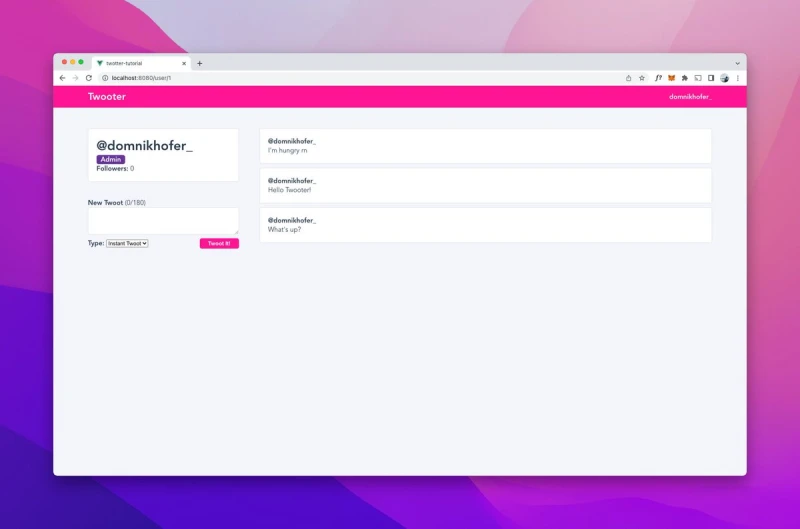Toggle the browser side panel icon
Screen dimensions: 800x529
click(711, 78)
